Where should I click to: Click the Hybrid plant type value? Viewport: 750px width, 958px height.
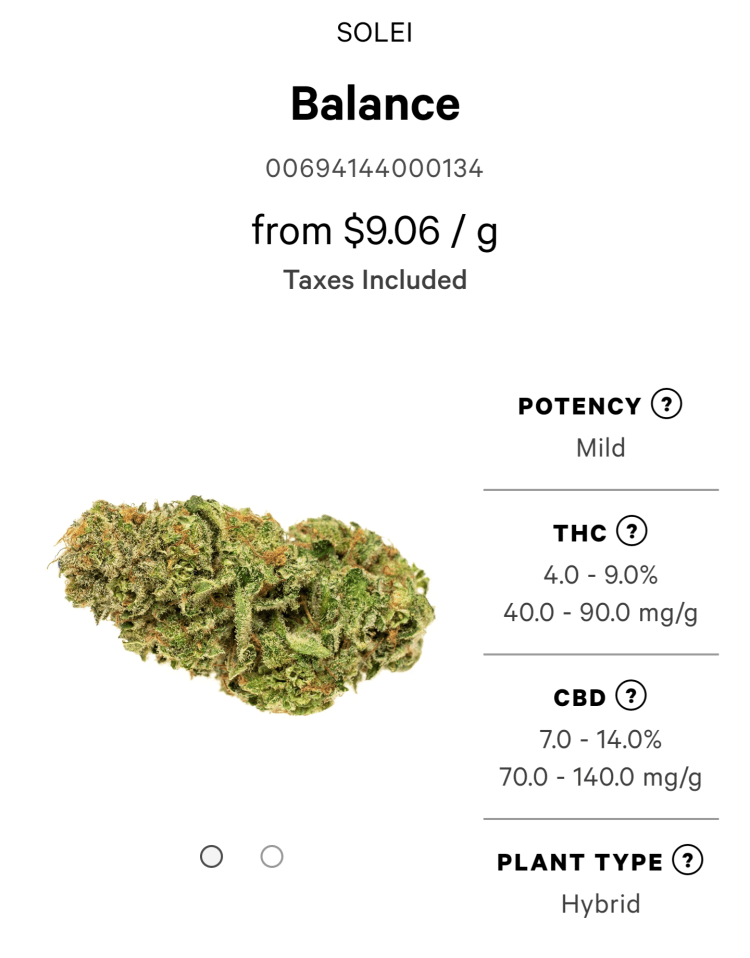click(600, 904)
